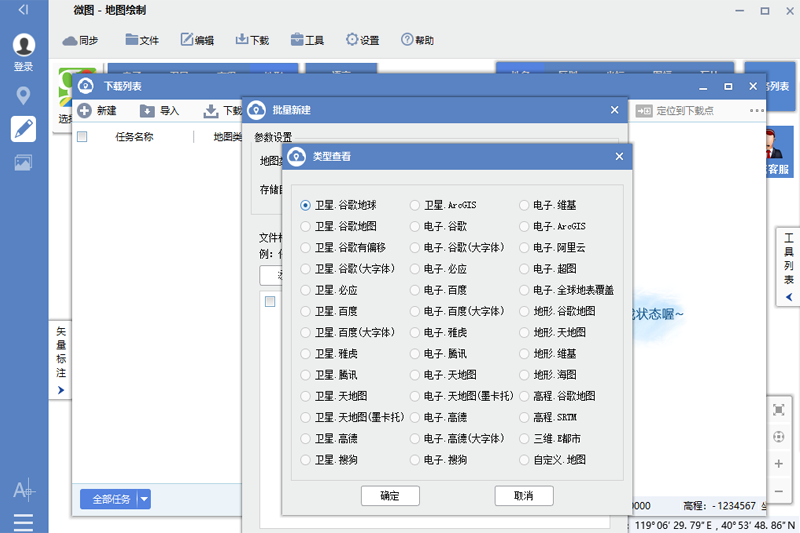Select the 自定义.地图 radio option
This screenshot has width=800, height=533.
[x=524, y=460]
